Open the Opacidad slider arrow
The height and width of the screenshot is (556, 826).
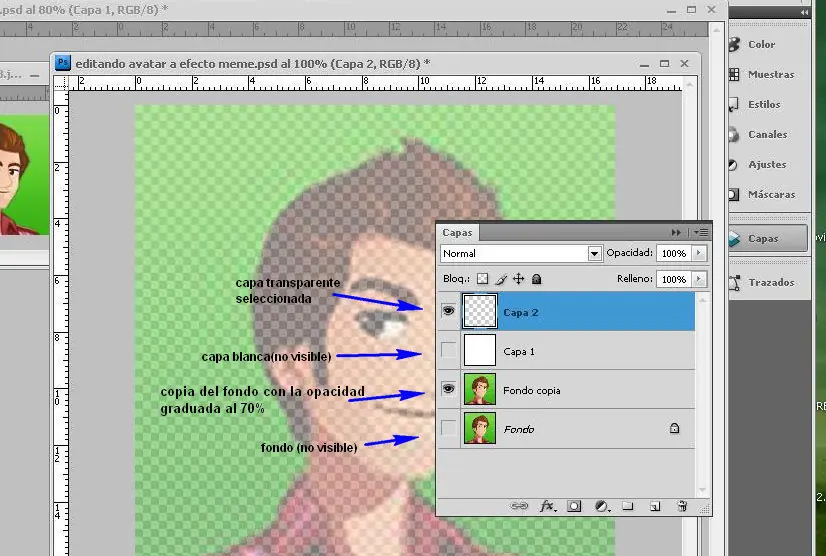pyautogui.click(x=699, y=253)
